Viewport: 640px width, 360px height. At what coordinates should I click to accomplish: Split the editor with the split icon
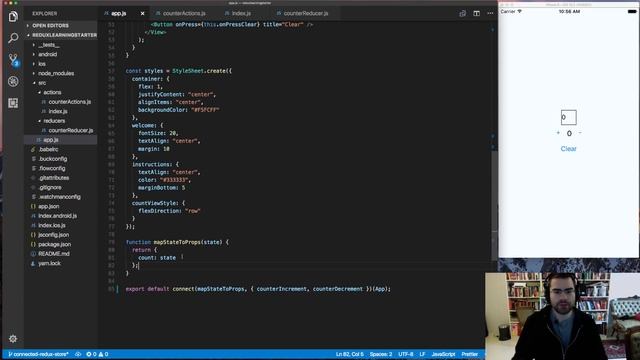click(476, 13)
